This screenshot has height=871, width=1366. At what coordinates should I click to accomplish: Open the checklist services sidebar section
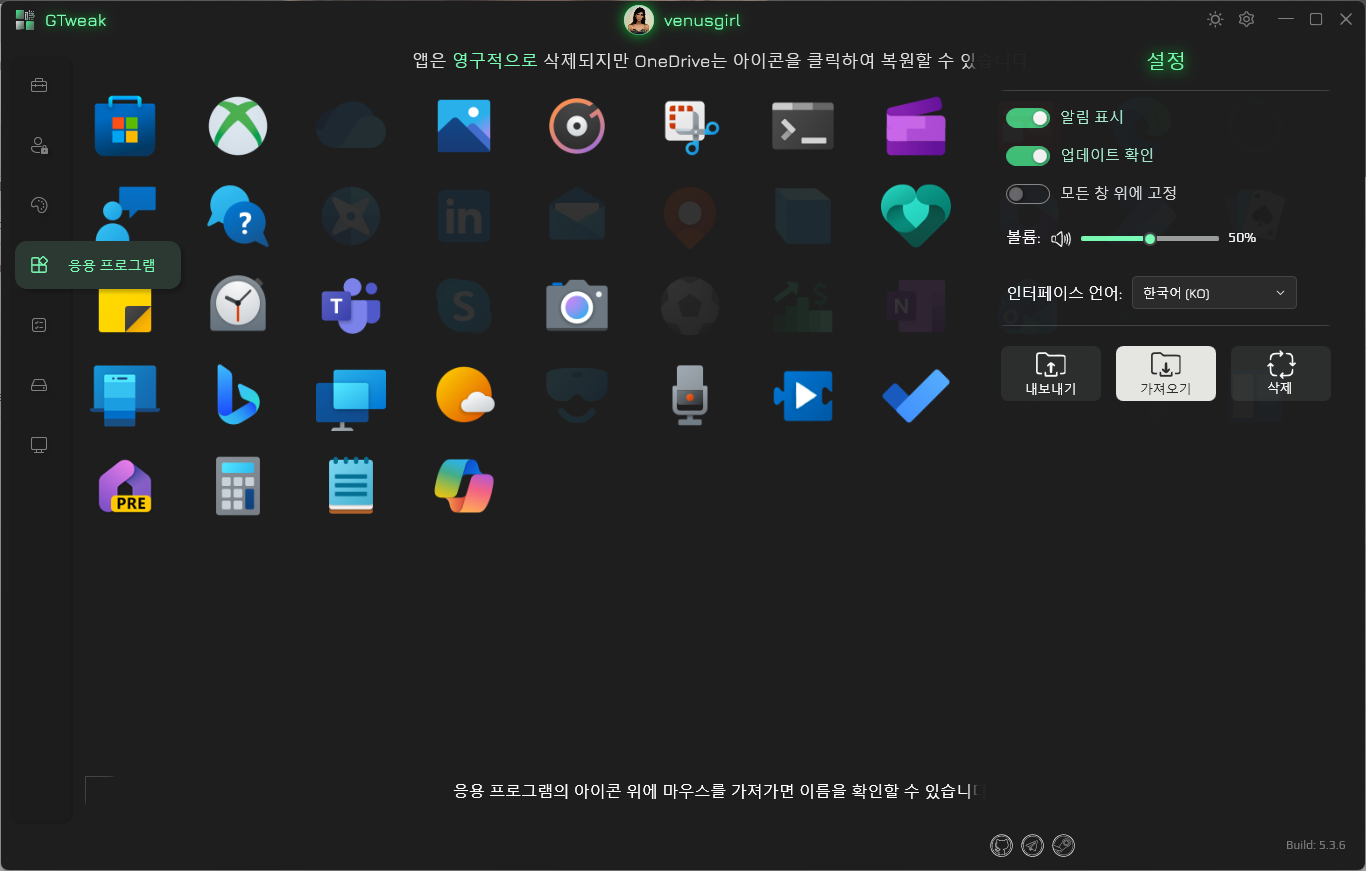[x=39, y=325]
